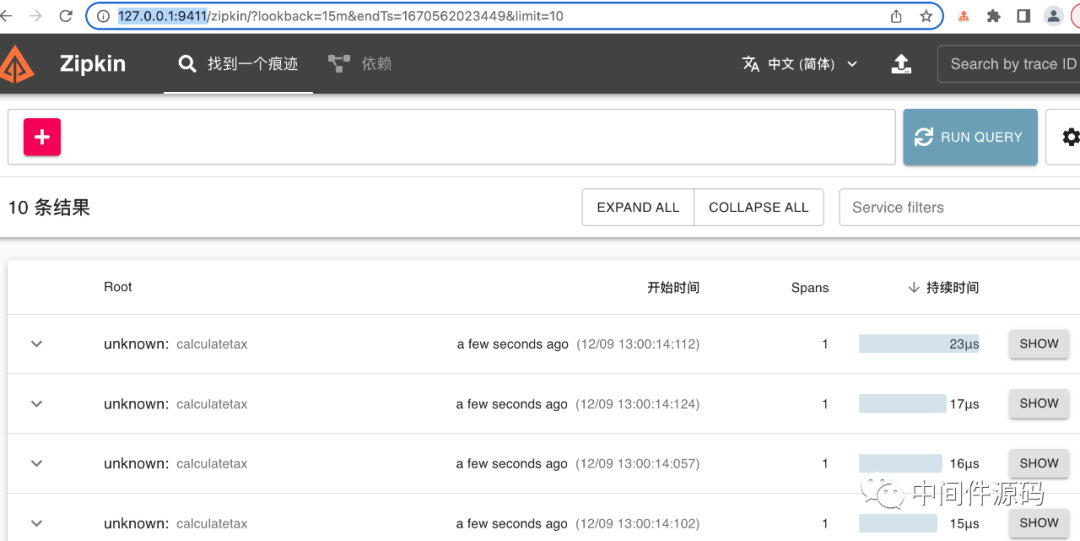Screen dimensions: 1080x541
Task: Open the 中文 (简体) language dropdown
Action: 800,64
